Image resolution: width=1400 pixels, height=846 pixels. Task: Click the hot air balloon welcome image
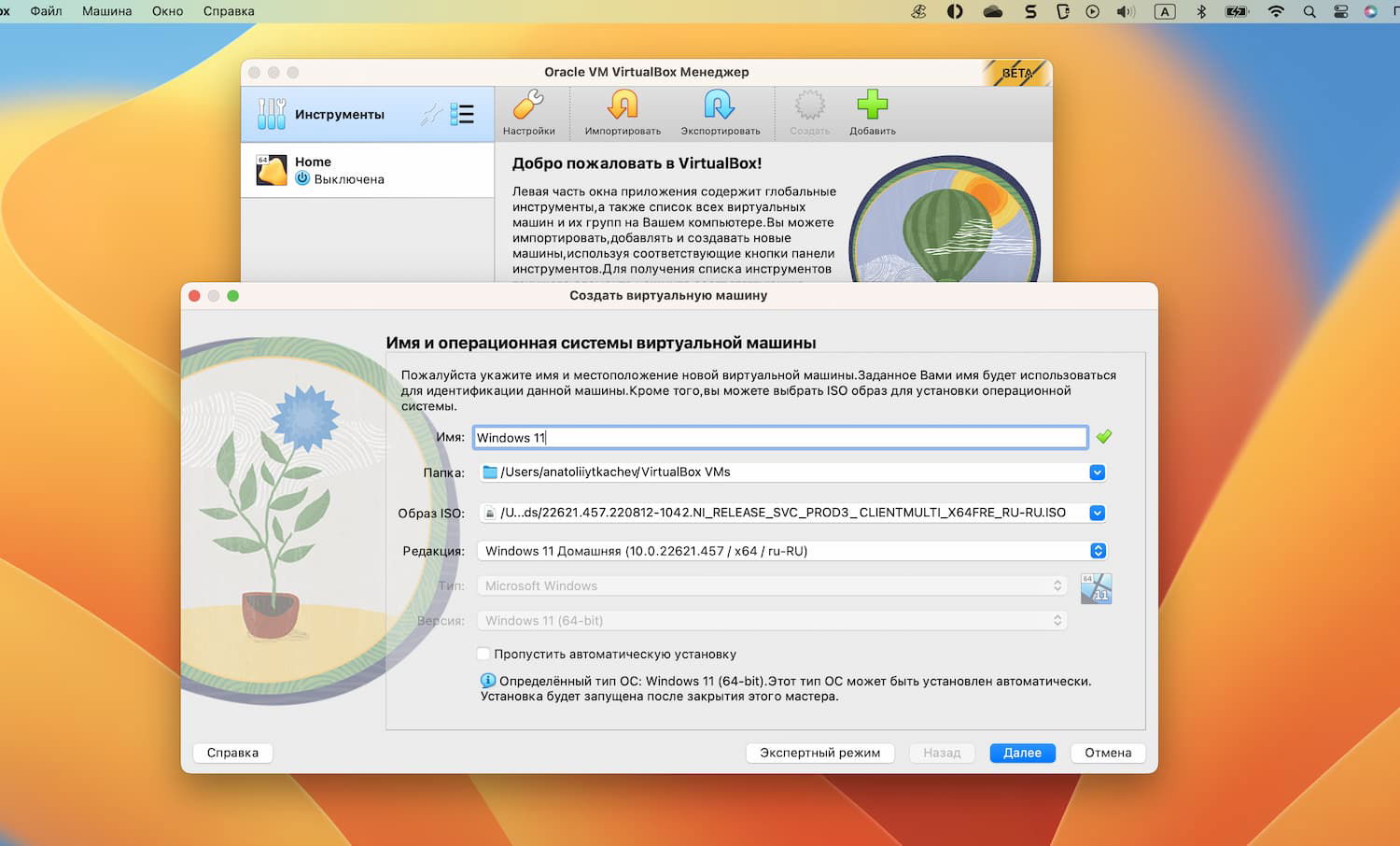(x=945, y=220)
